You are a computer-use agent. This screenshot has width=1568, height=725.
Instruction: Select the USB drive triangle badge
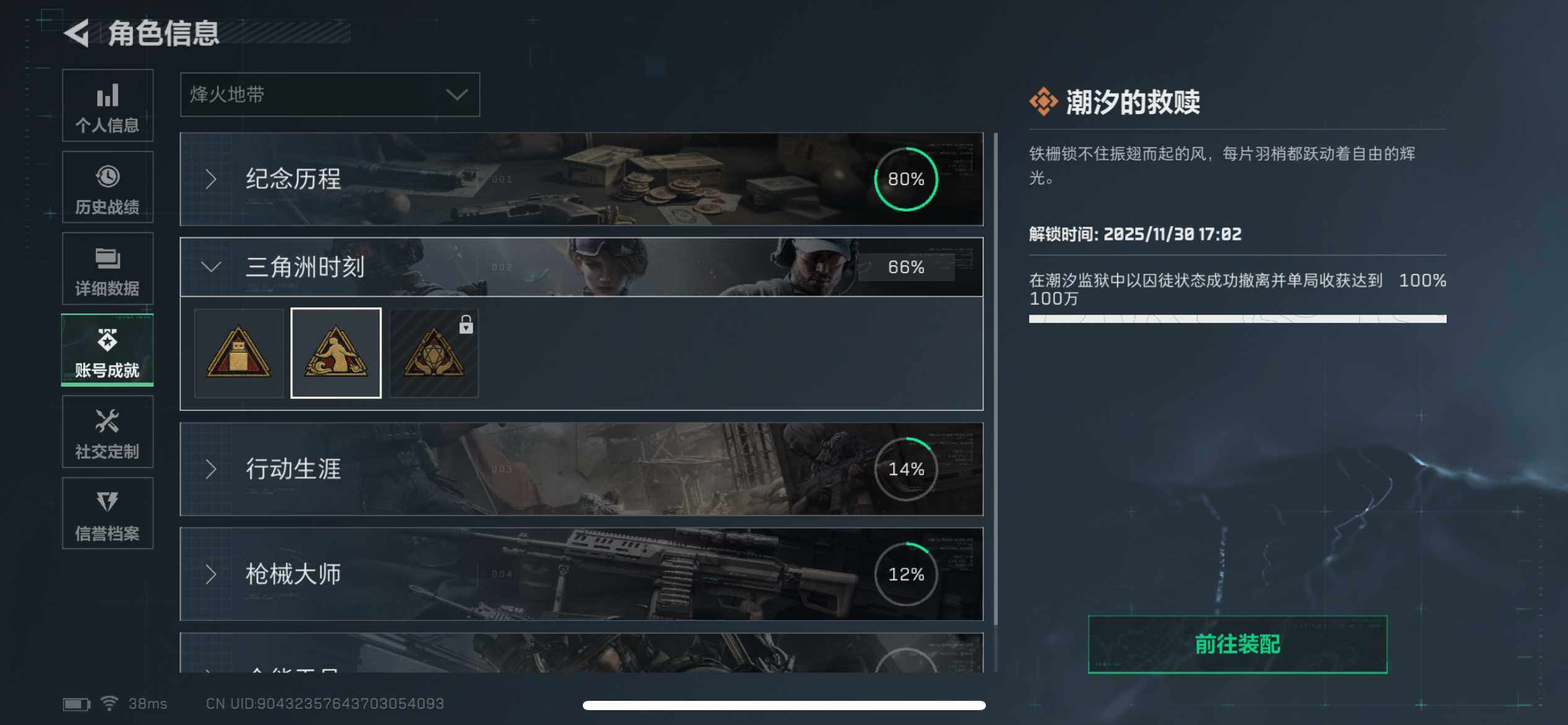point(238,353)
